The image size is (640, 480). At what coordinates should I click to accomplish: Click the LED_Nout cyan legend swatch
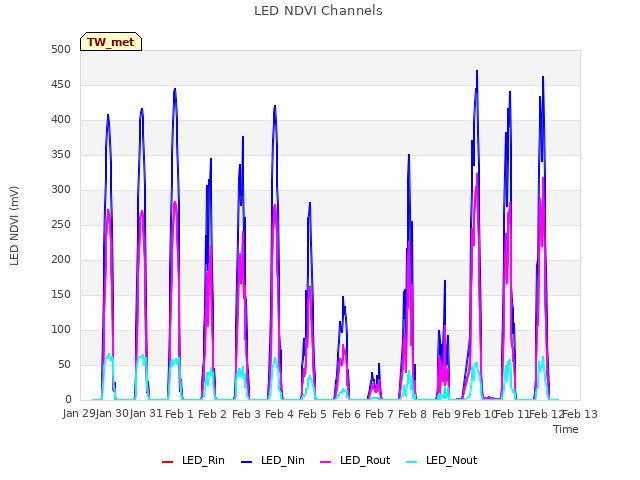[x=412, y=462]
